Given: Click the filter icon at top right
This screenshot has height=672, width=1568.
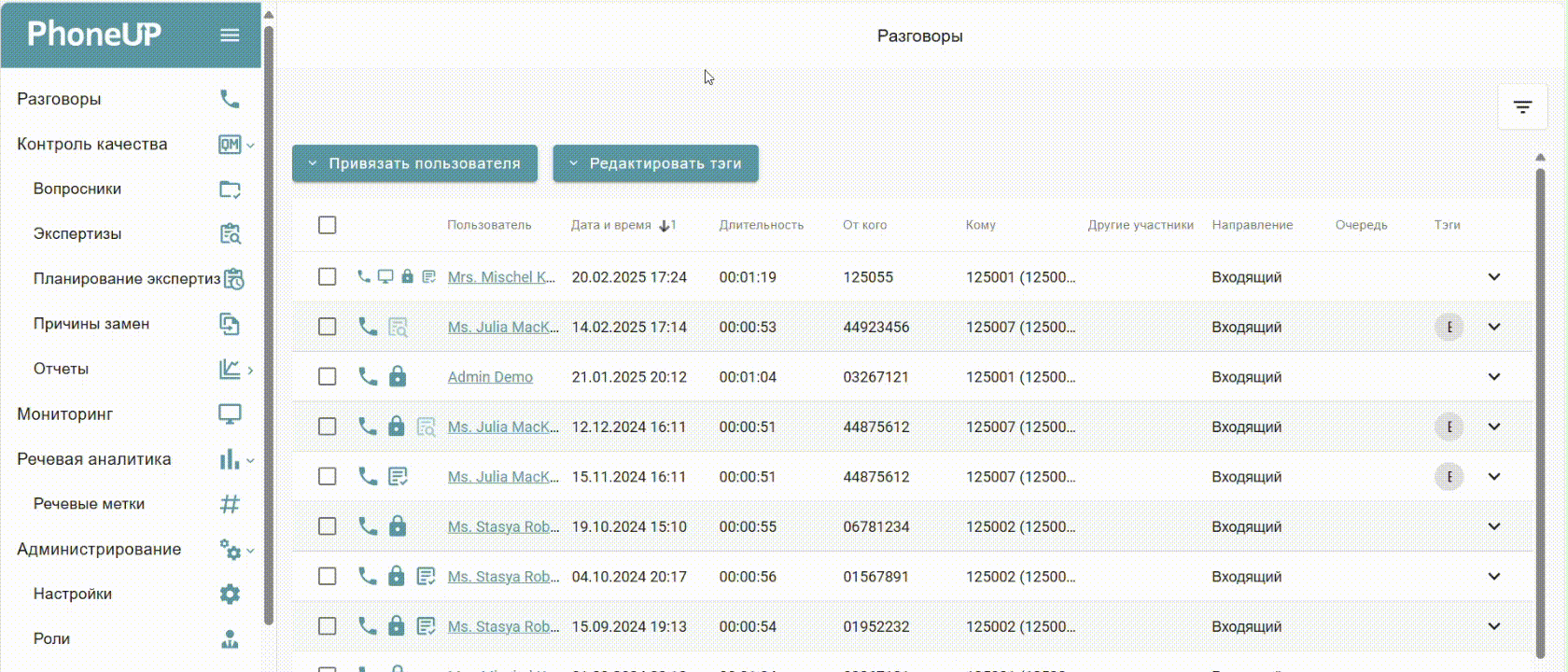Looking at the screenshot, I should coord(1522,107).
